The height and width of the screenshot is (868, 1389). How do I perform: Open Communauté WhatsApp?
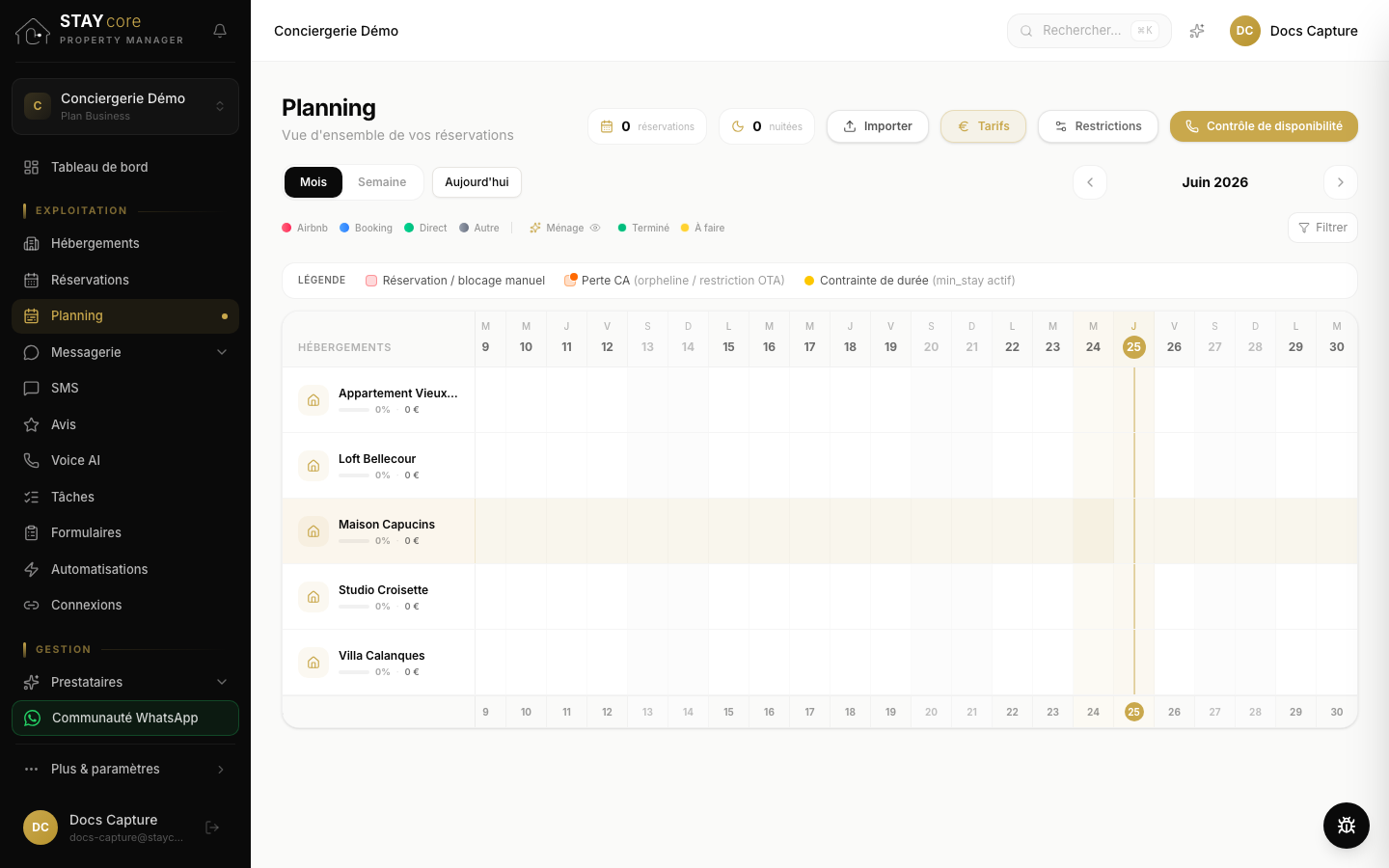coord(125,718)
